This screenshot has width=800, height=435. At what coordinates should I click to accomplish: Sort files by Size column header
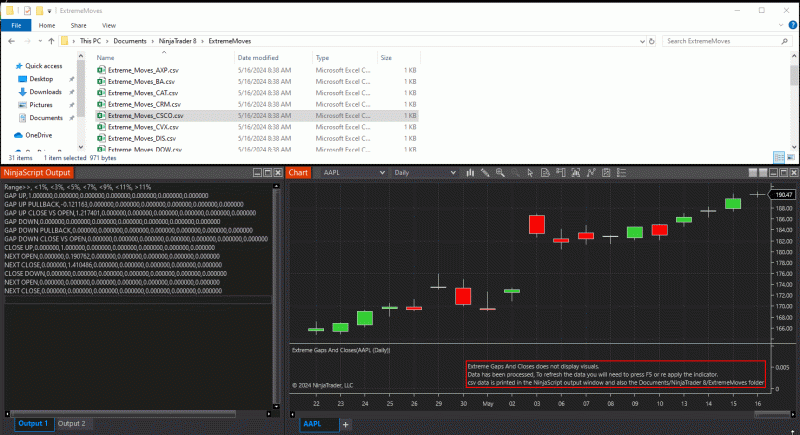point(386,58)
